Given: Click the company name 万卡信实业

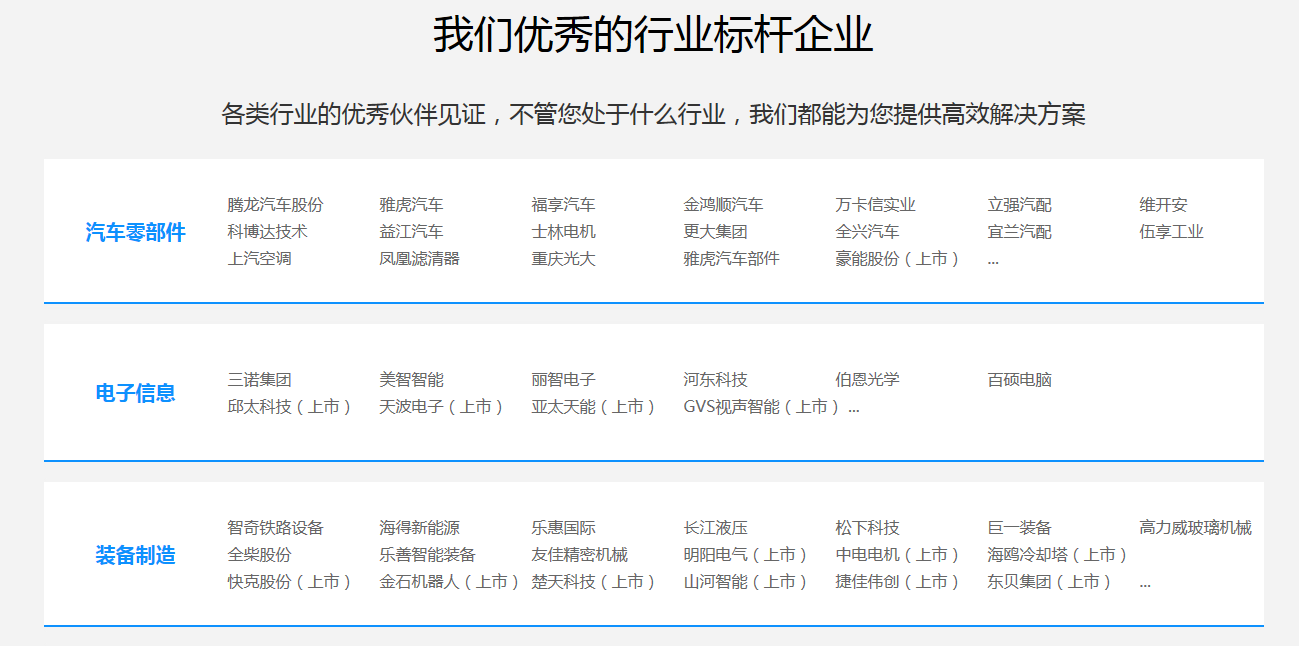Looking at the screenshot, I should (x=876, y=205).
